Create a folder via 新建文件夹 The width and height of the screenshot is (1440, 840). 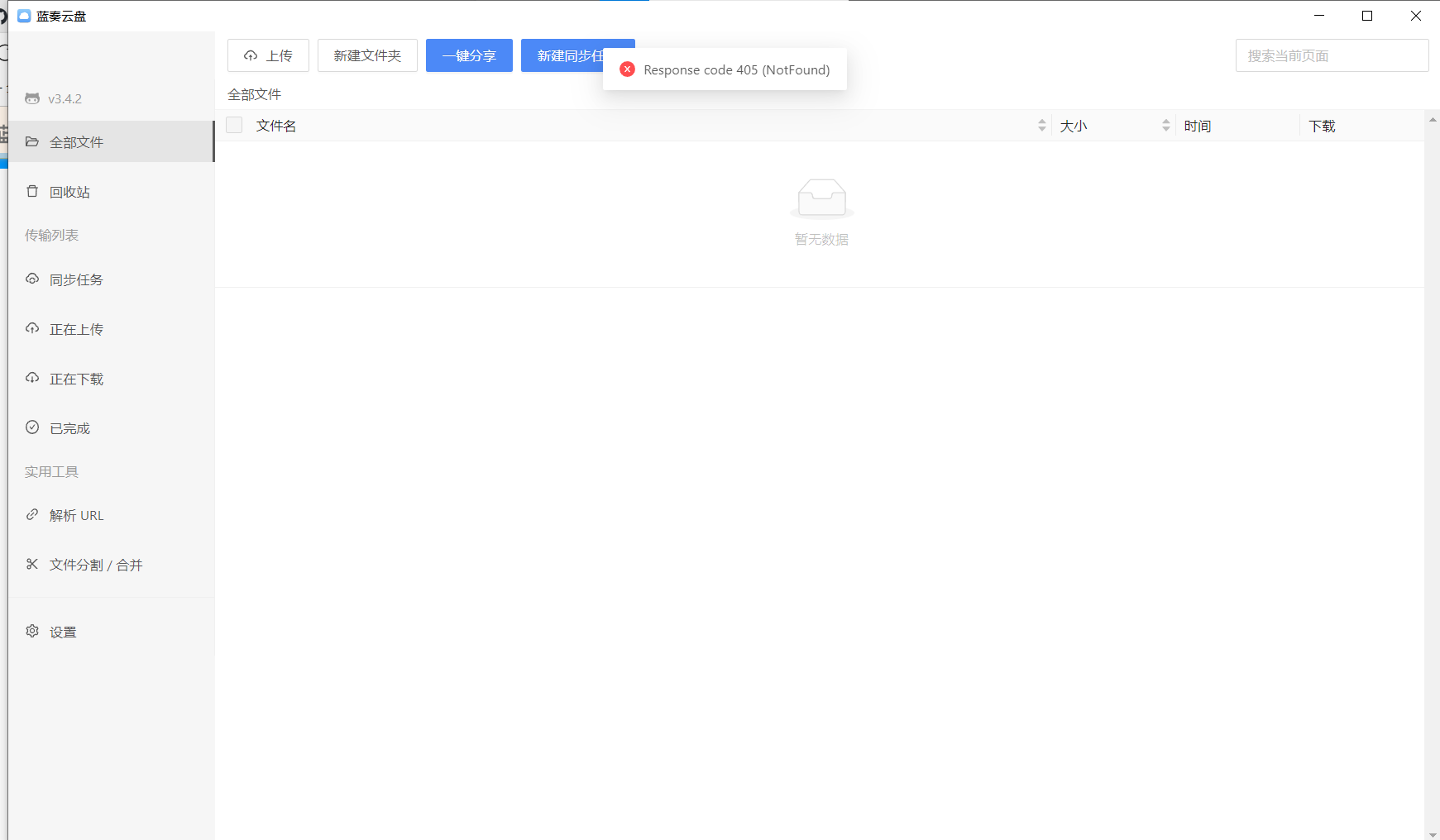(x=367, y=55)
